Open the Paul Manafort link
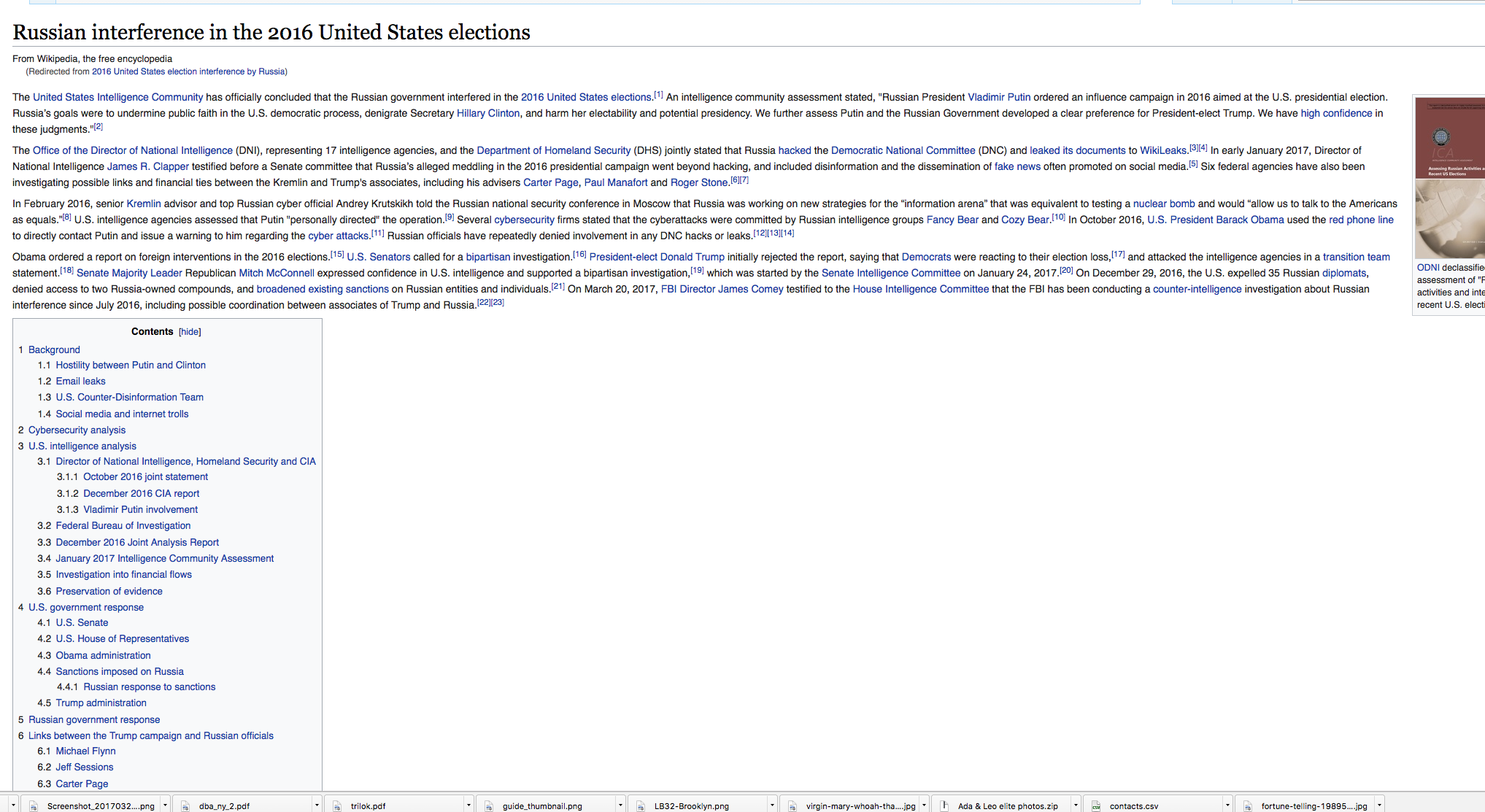Screen dimensions: 1485x812 click(x=616, y=182)
